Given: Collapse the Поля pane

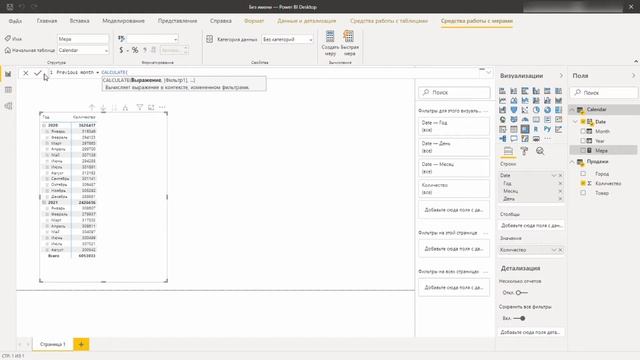Looking at the screenshot, I should [633, 76].
